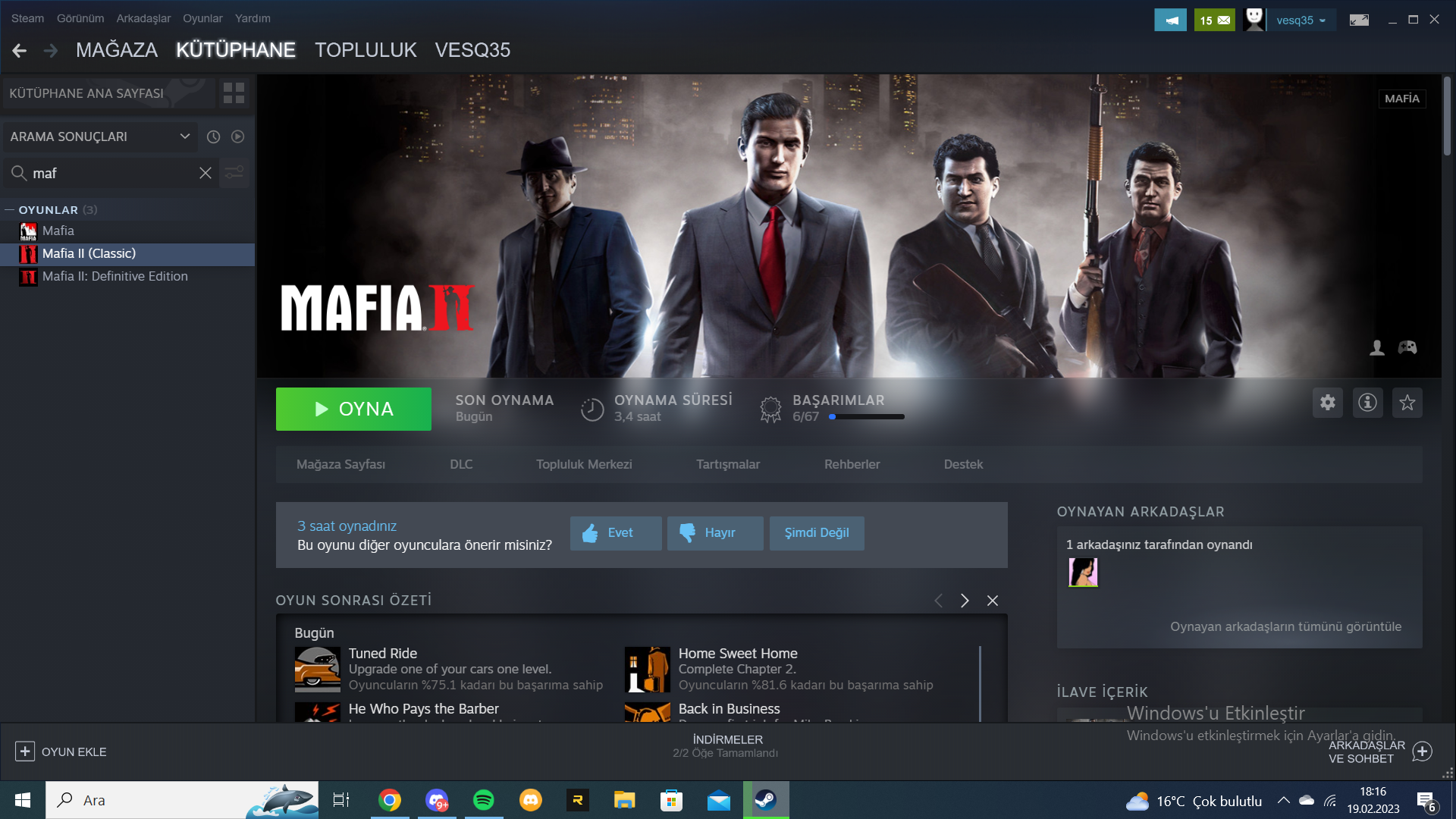1456x819 pixels.
Task: Open vesq35 account dropdown
Action: 1301,20
